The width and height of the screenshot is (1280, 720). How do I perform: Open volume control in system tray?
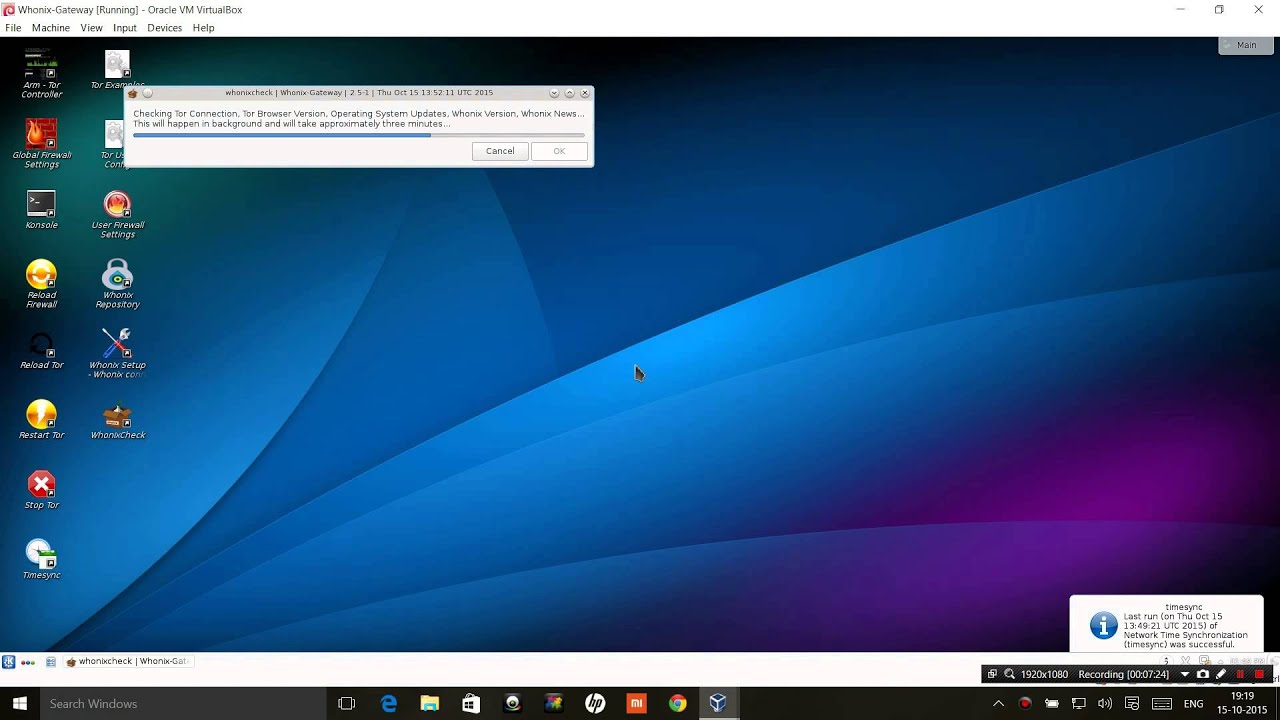coord(1105,703)
